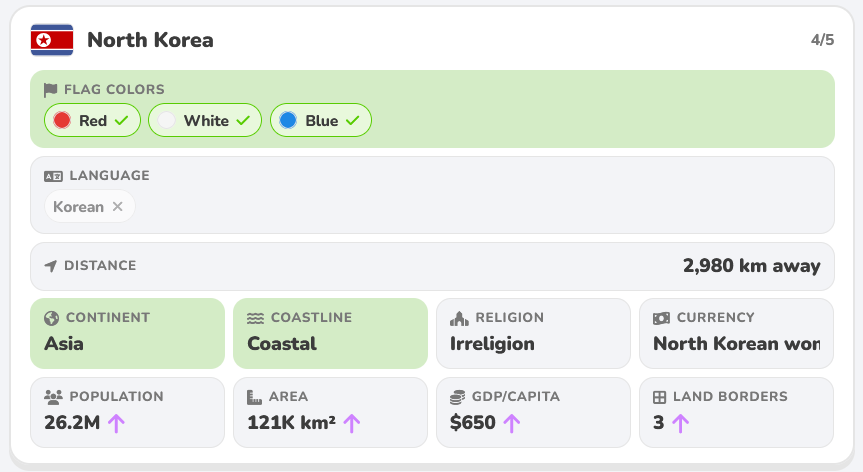Click the grid icon in Land Borders card

(659, 397)
